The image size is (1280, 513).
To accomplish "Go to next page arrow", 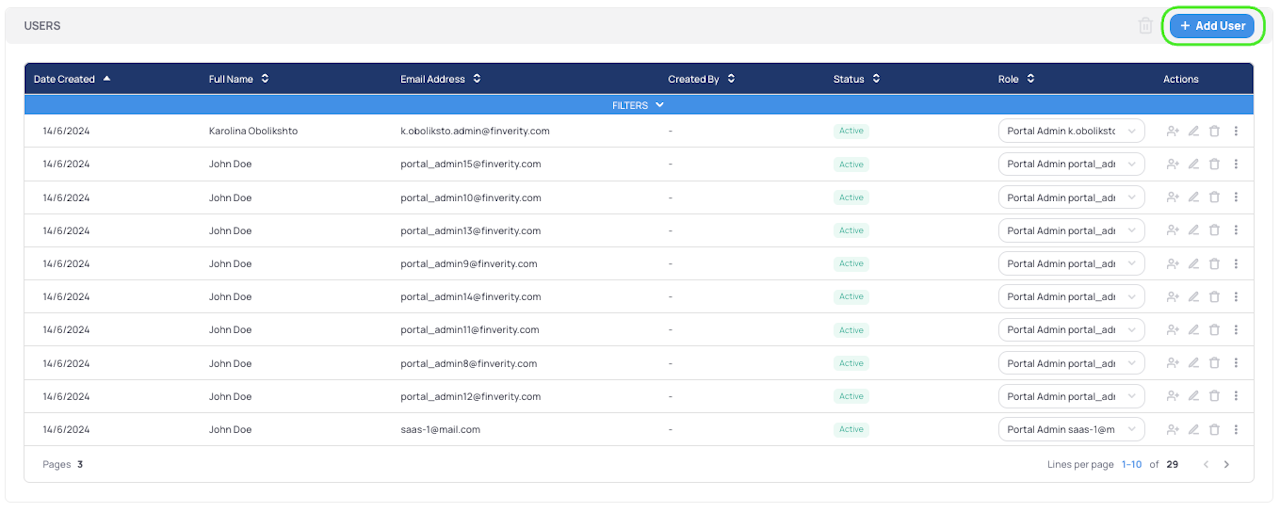I will coord(1227,464).
